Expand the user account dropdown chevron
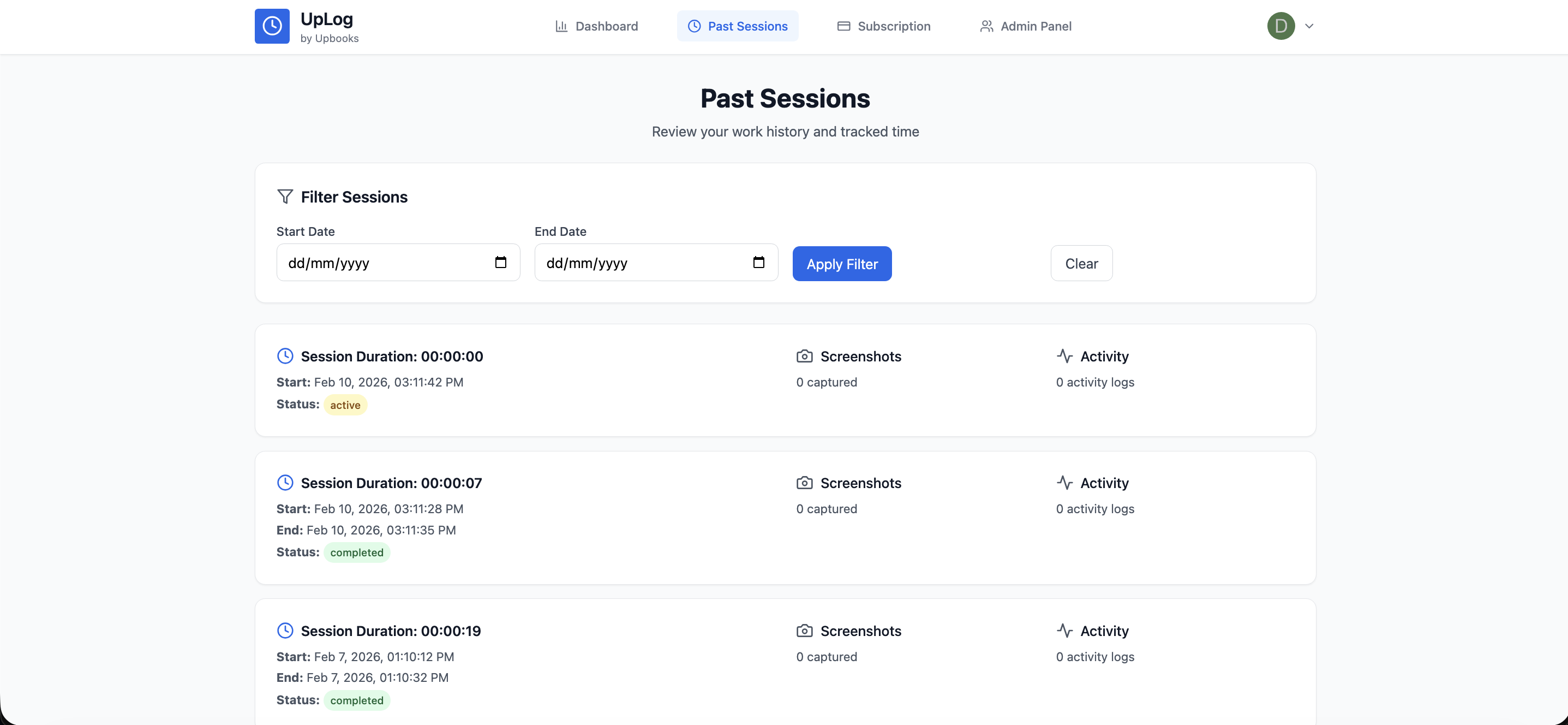Screen dimensions: 1568x725 1309,26
